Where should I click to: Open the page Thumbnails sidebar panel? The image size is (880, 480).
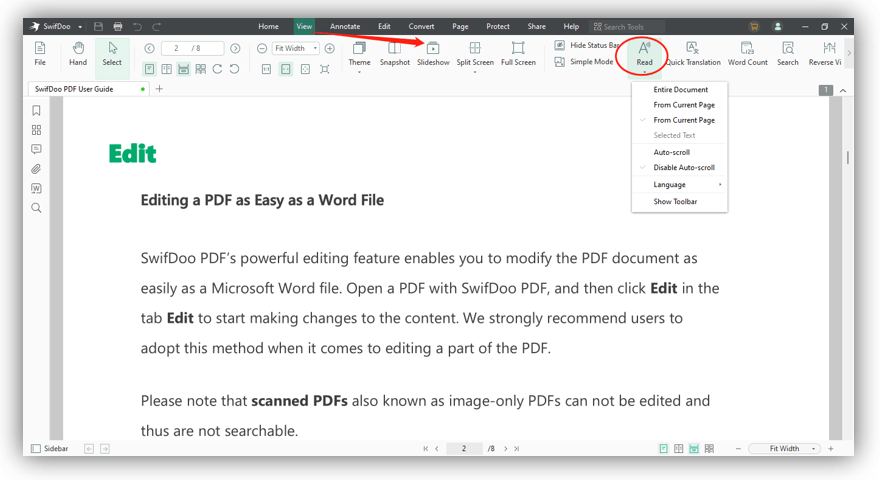point(36,130)
